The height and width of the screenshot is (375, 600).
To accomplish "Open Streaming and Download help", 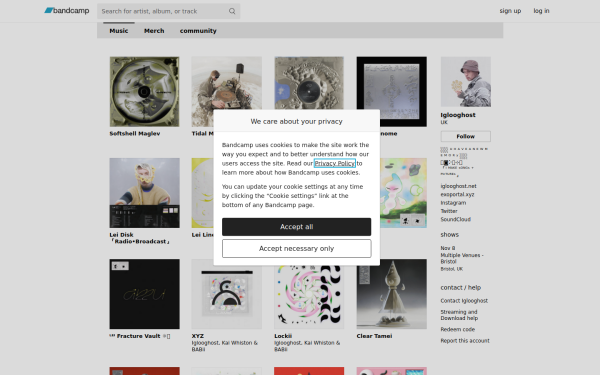I will click(459, 315).
